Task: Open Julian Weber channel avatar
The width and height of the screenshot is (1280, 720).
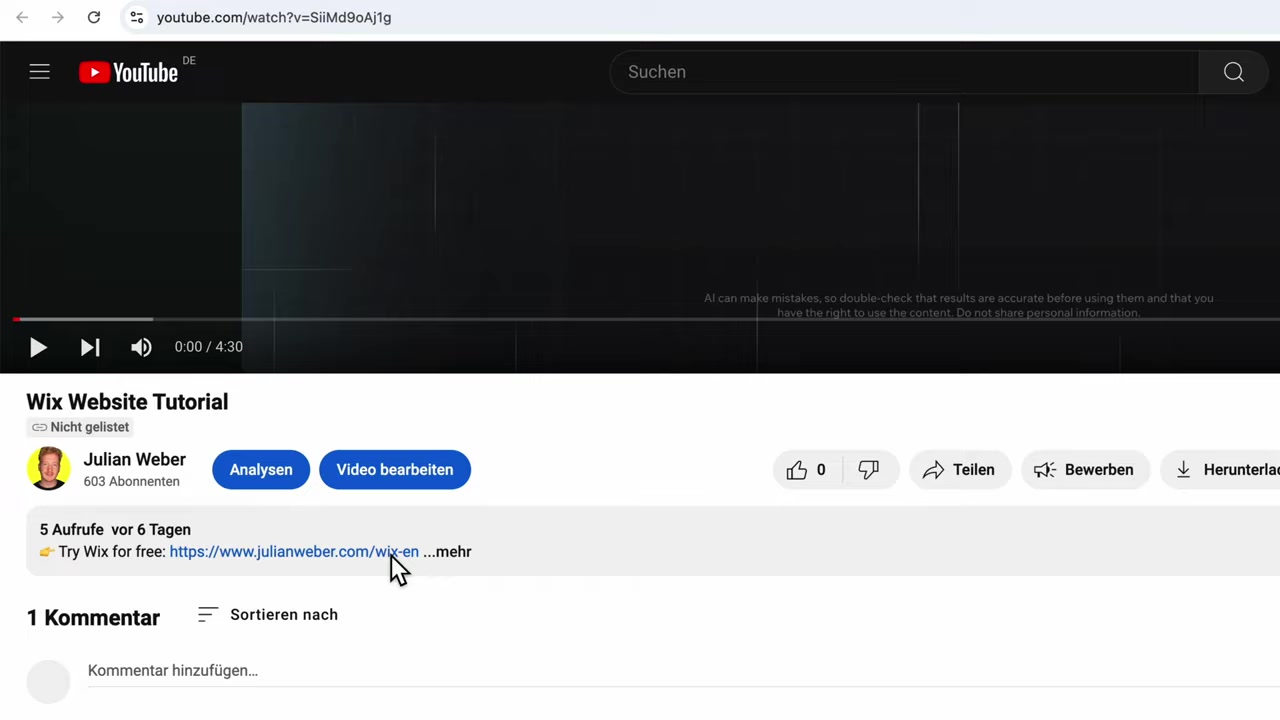Action: (x=48, y=469)
